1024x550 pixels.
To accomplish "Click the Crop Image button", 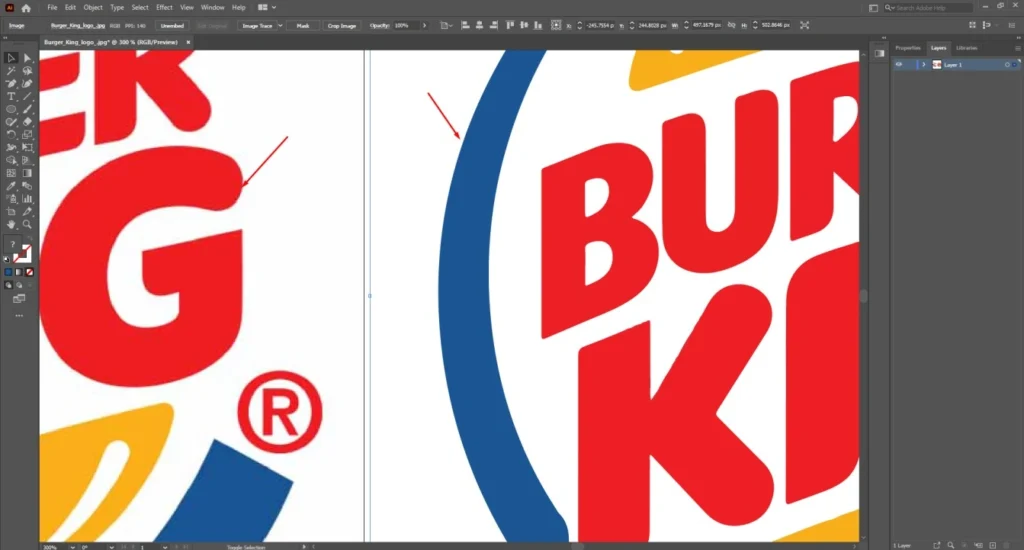I will point(342,25).
